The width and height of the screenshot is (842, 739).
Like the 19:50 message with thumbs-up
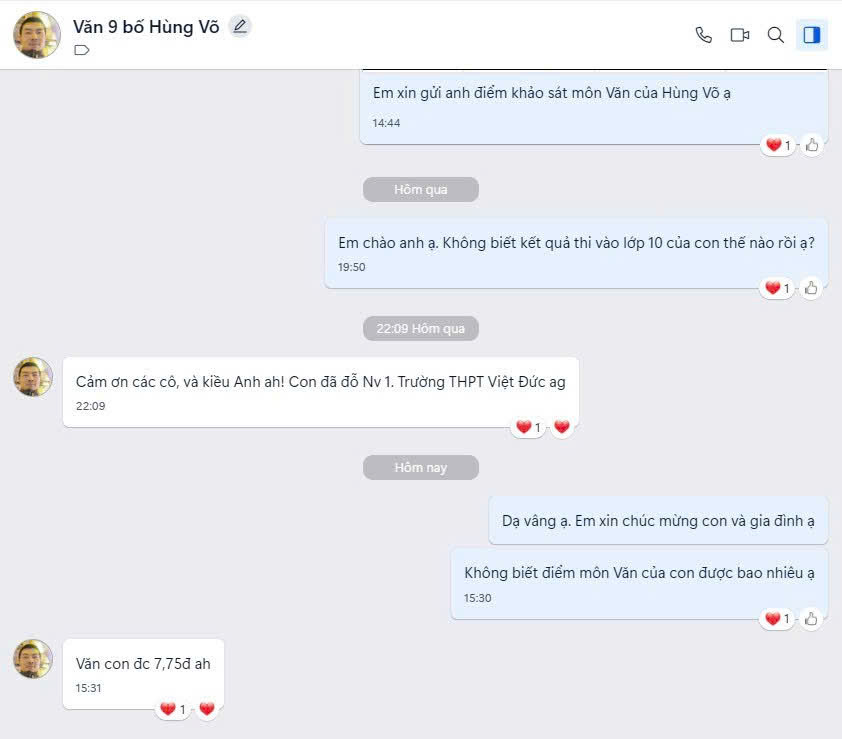tap(811, 288)
